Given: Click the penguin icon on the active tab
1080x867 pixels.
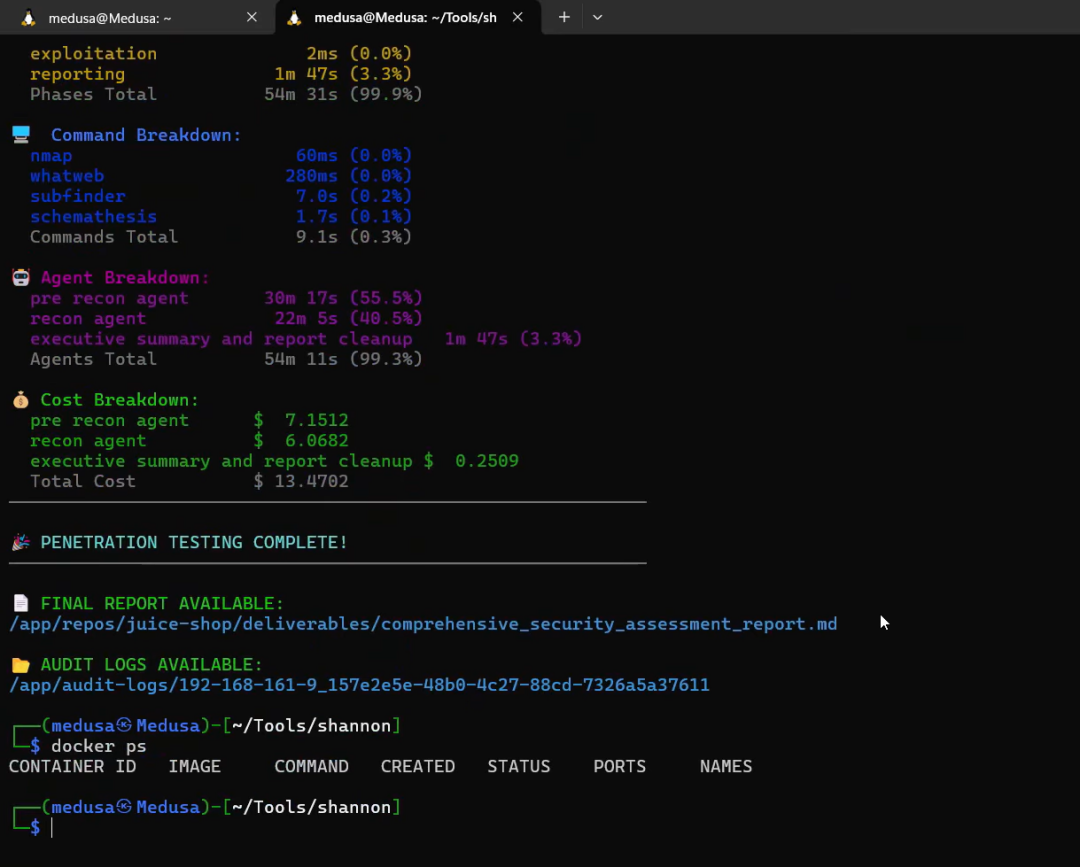Looking at the screenshot, I should click(294, 18).
